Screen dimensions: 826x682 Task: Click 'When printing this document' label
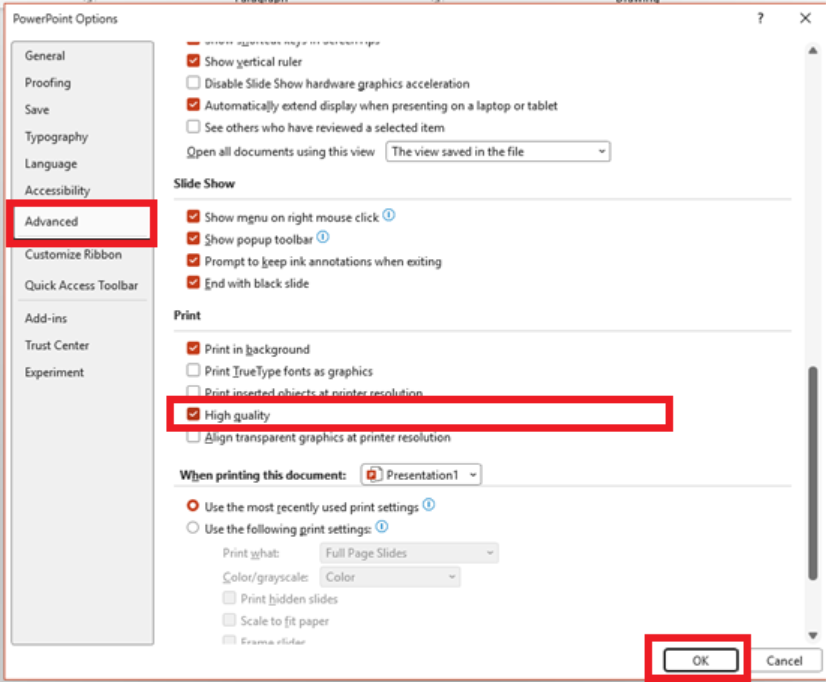(x=263, y=475)
